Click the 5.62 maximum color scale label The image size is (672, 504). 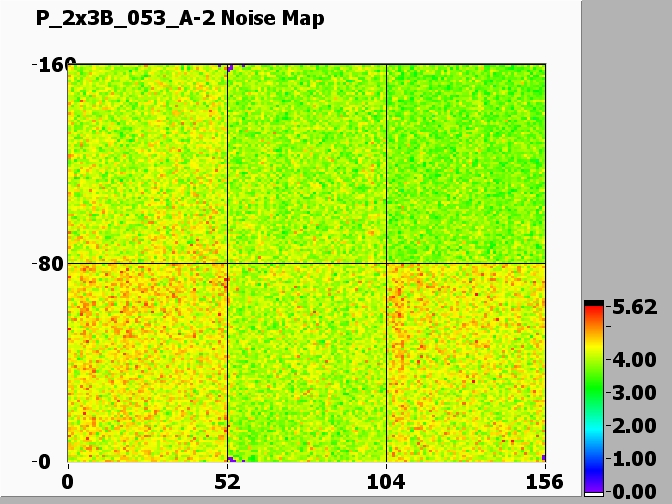pos(637,309)
